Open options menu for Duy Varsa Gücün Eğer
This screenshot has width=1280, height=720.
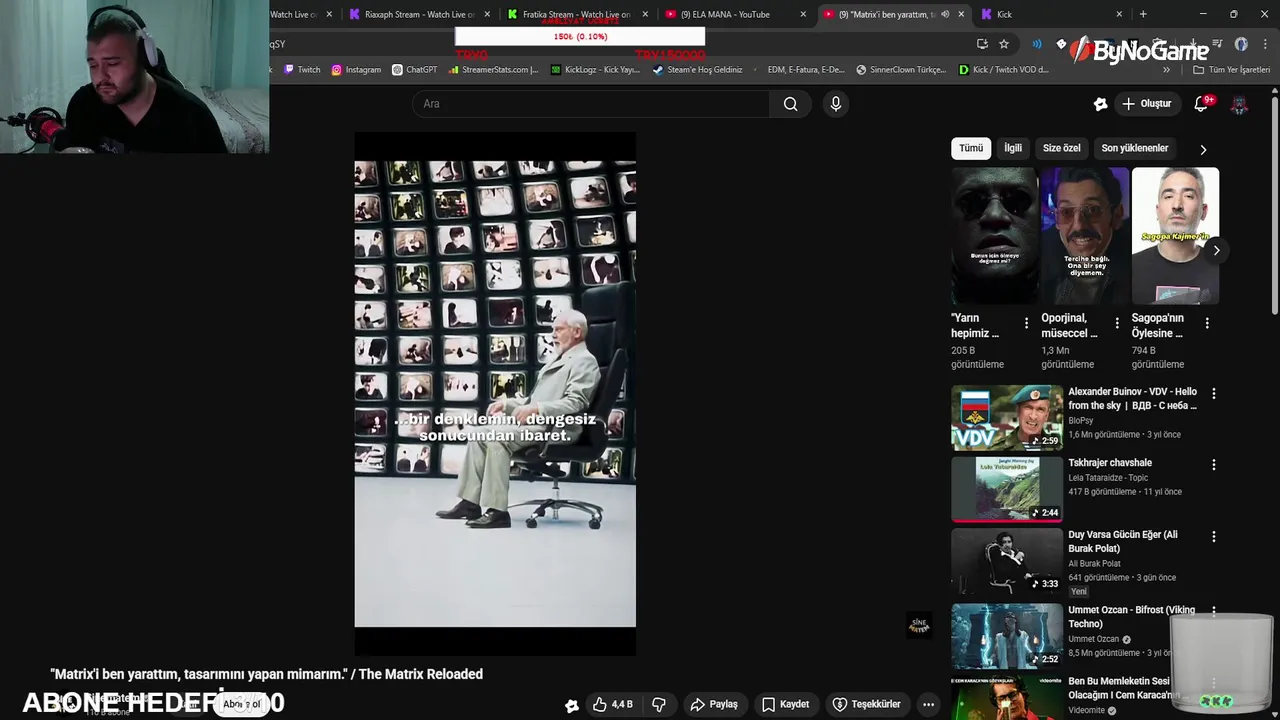click(x=1214, y=537)
